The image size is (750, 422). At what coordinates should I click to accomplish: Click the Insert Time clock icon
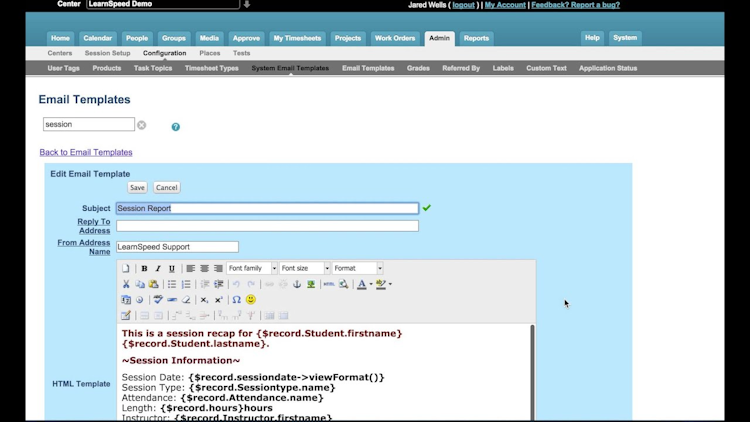click(140, 300)
